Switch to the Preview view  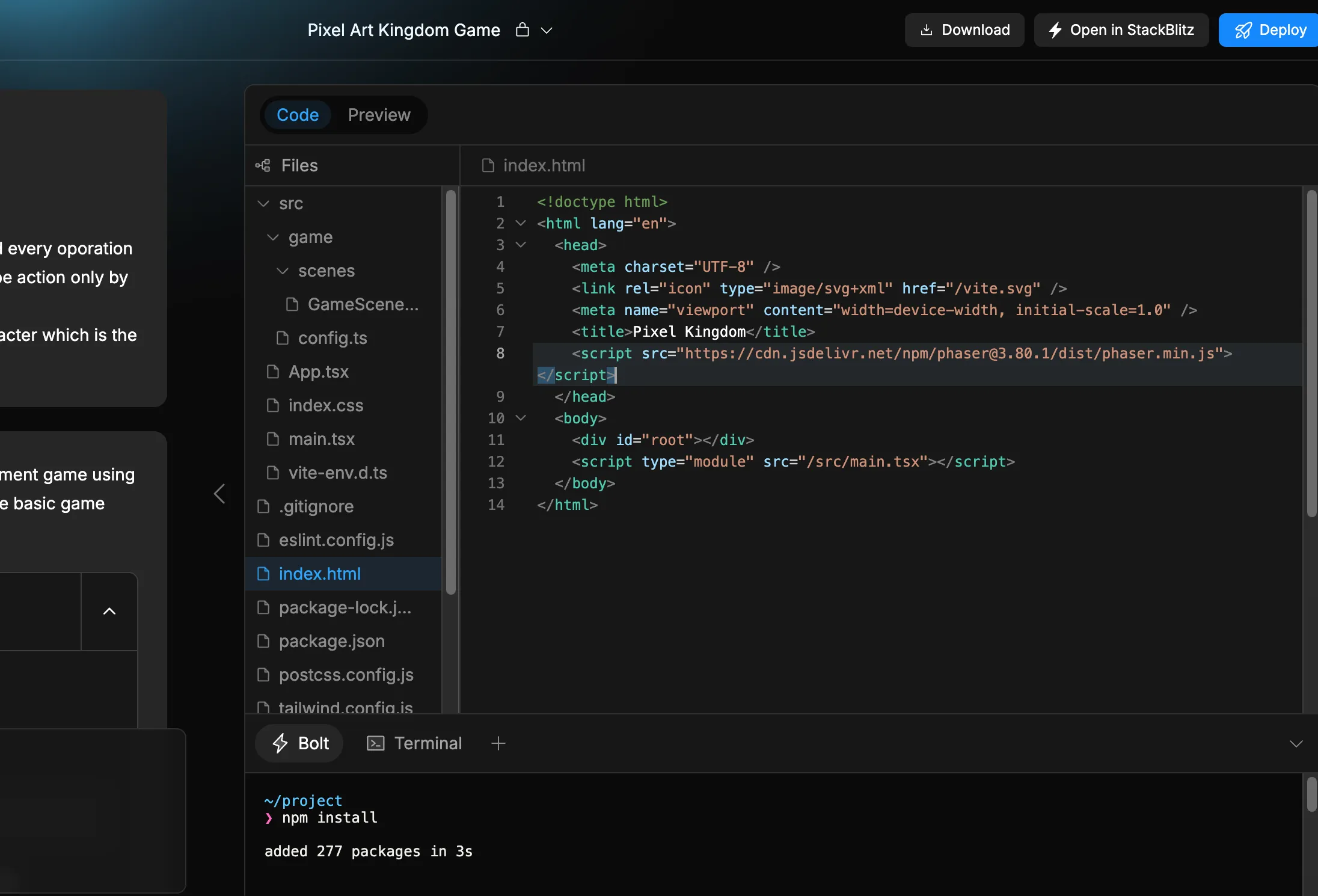point(379,115)
